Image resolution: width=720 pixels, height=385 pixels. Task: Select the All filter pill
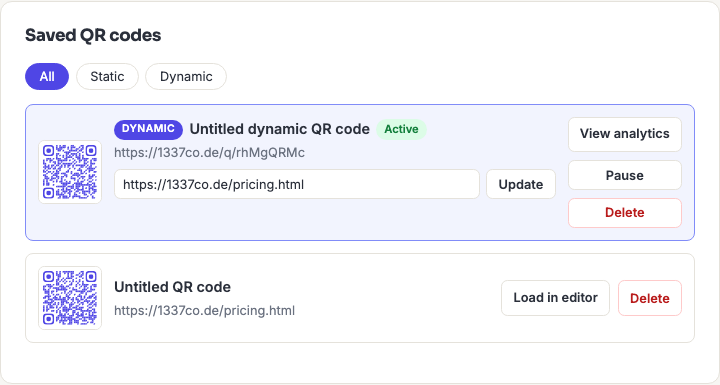tap(47, 76)
